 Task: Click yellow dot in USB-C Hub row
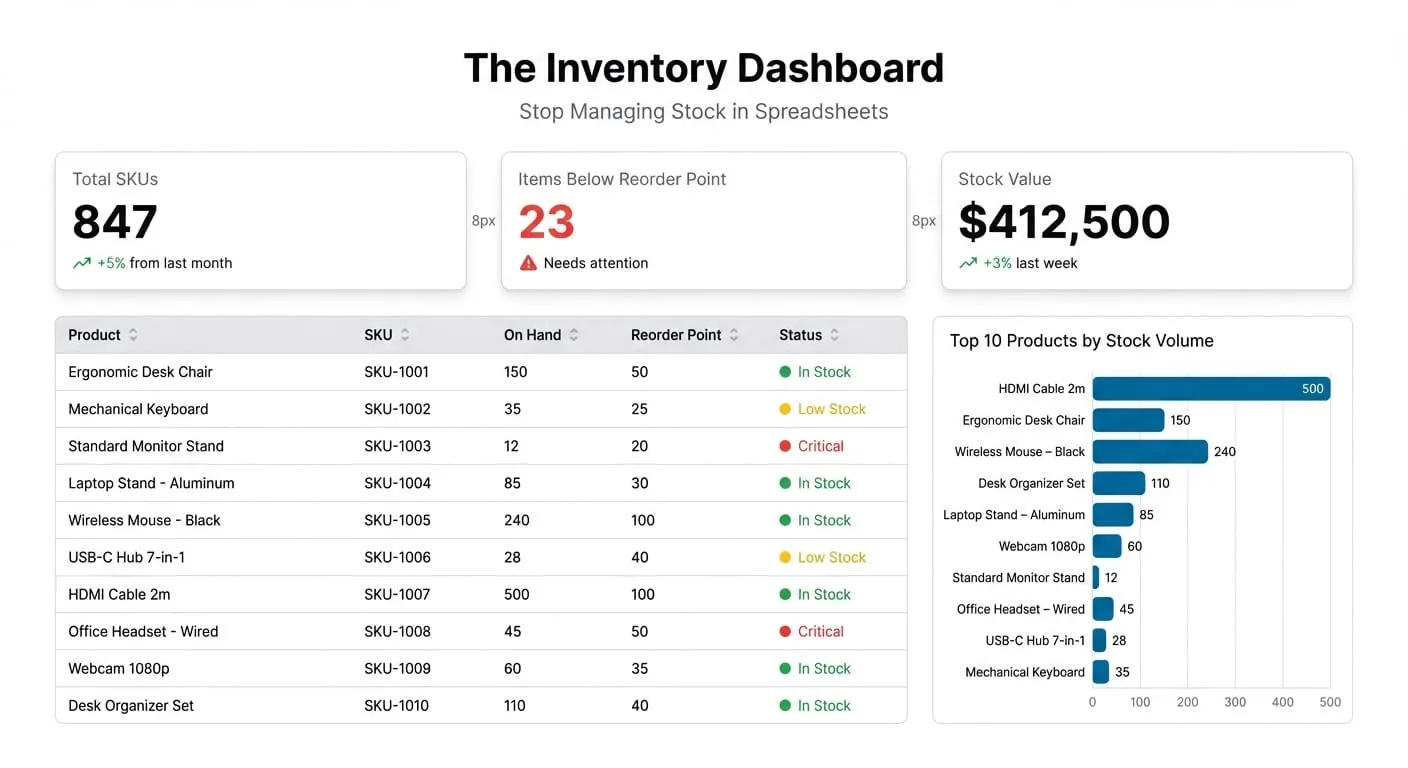pyautogui.click(x=785, y=557)
